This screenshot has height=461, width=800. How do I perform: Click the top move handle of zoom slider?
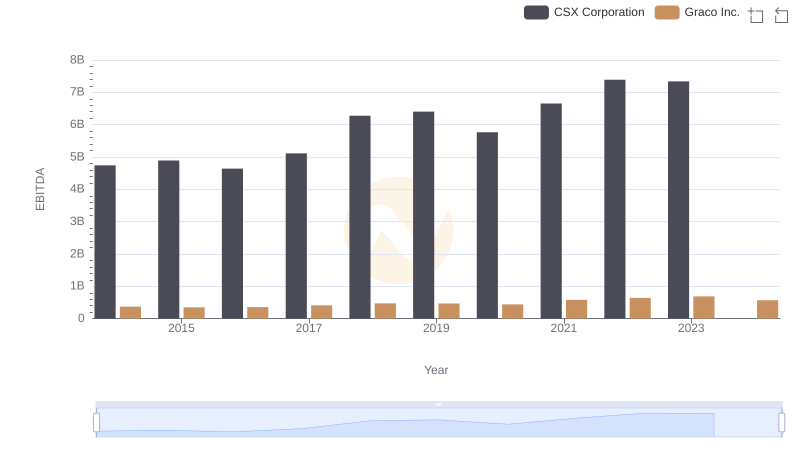[x=439, y=404]
